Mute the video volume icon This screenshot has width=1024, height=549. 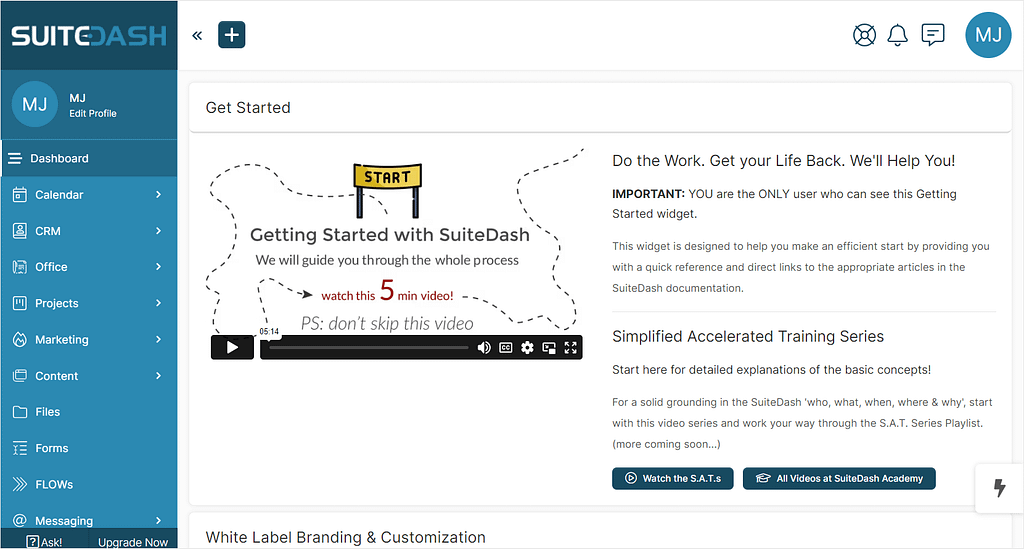484,348
